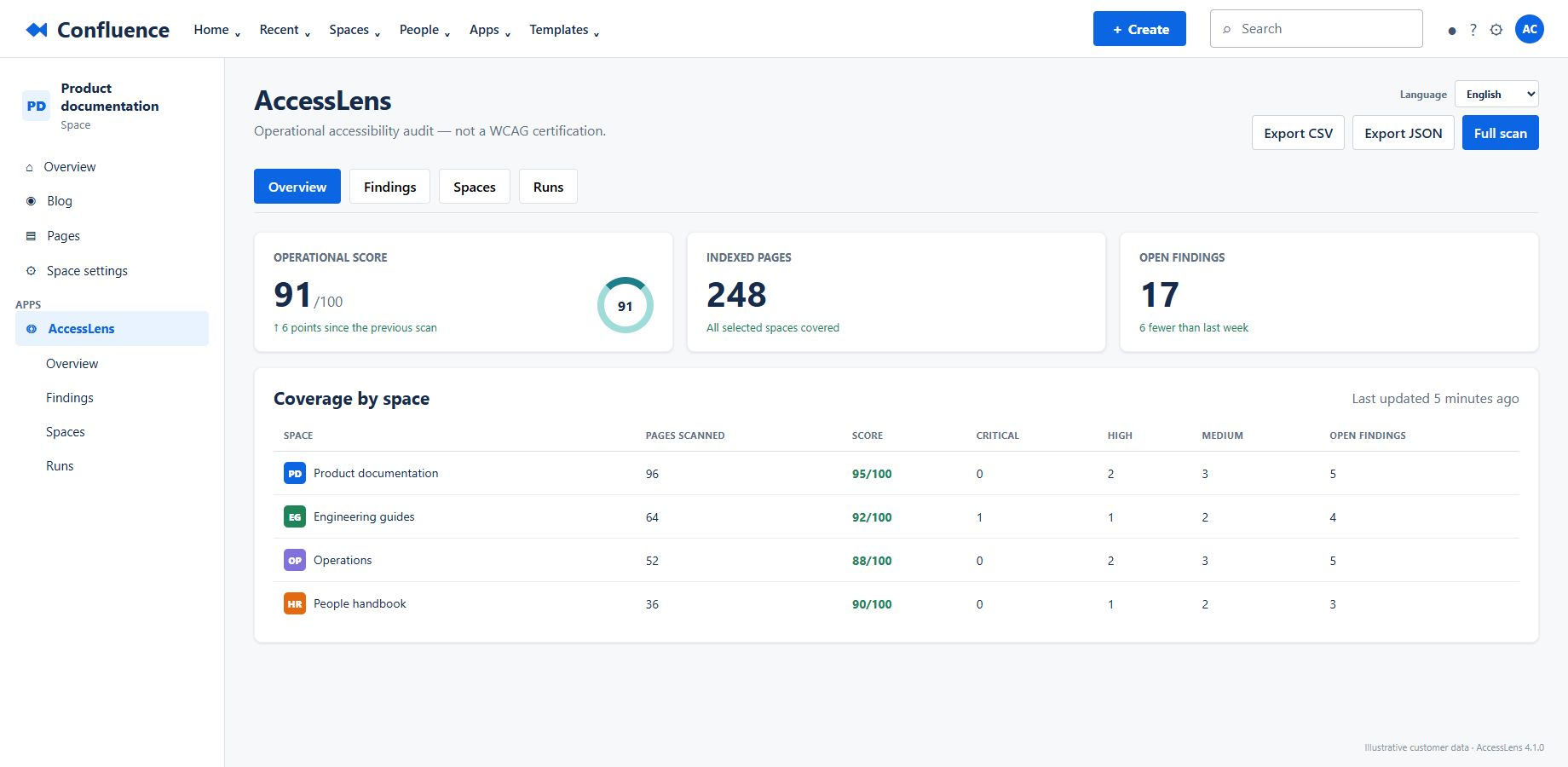Viewport: 1568px width, 767px height.
Task: Open Pages in the sidebar
Action: 112,236
